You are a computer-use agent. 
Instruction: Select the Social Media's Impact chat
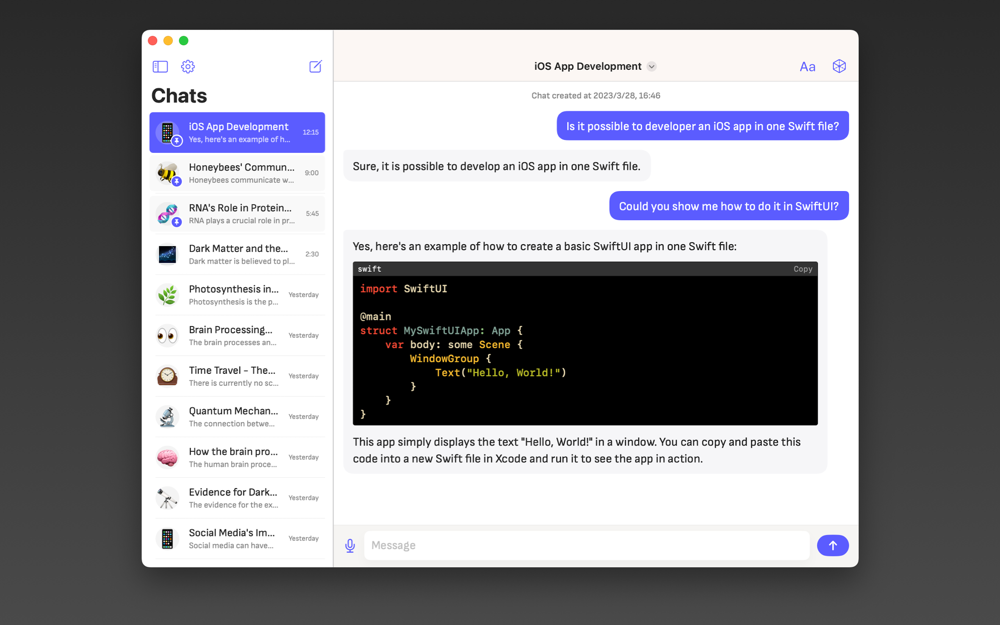237,538
